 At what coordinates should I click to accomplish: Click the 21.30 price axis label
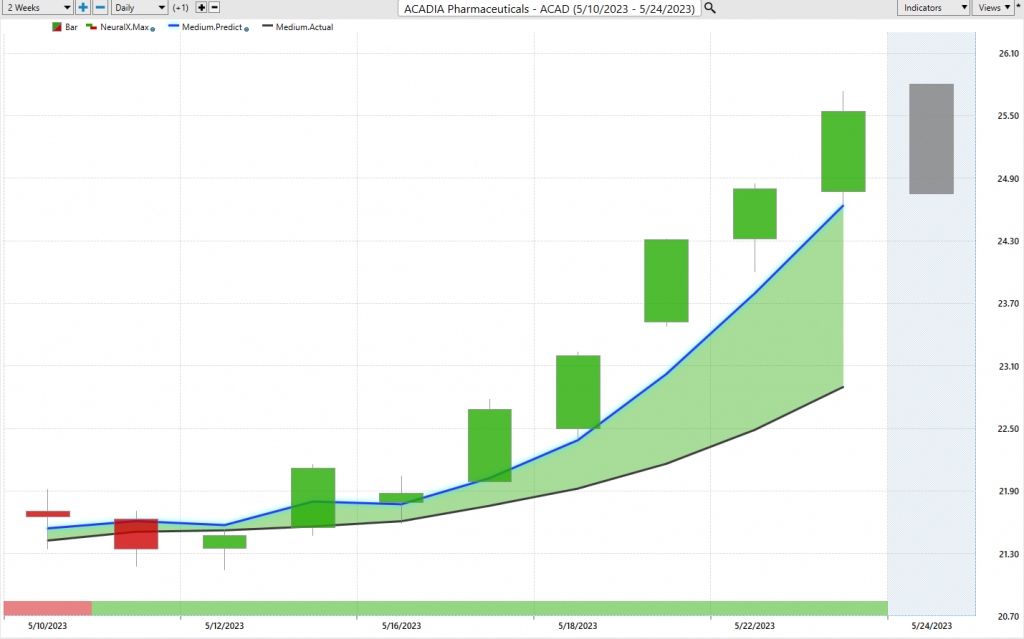pyautogui.click(x=1008, y=554)
